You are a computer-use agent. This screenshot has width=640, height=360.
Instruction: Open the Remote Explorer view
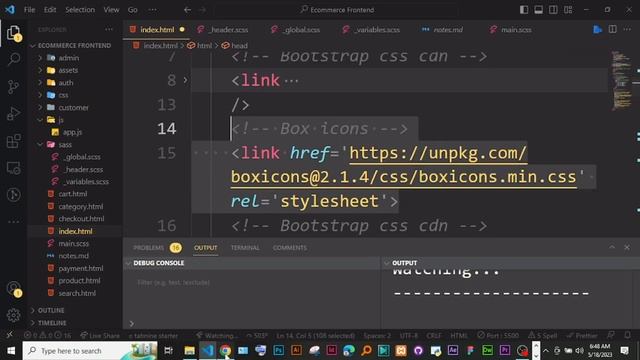click(13, 168)
